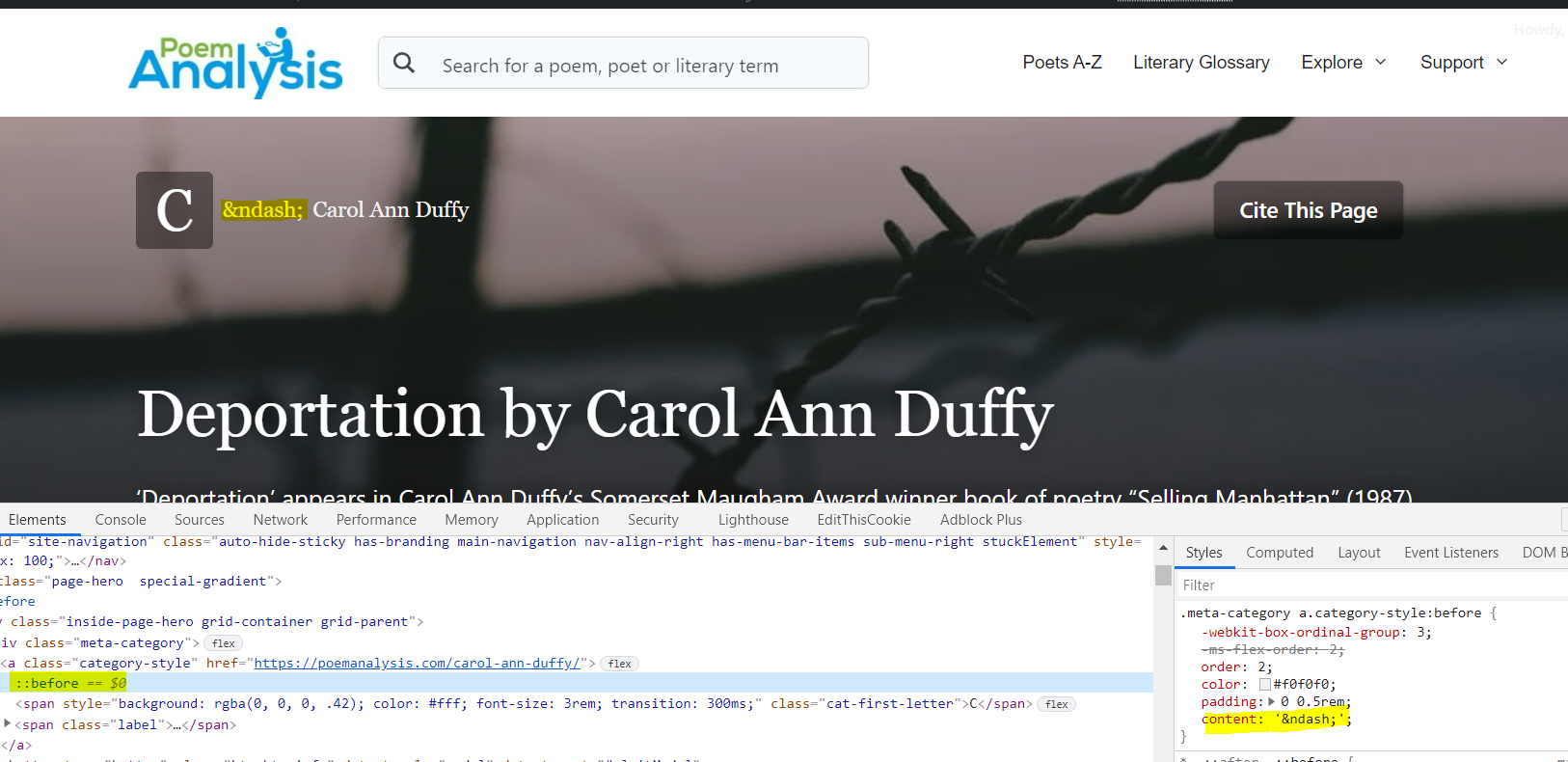
Task: Open the #f0f0f0 color swatch picker
Action: point(1265,685)
